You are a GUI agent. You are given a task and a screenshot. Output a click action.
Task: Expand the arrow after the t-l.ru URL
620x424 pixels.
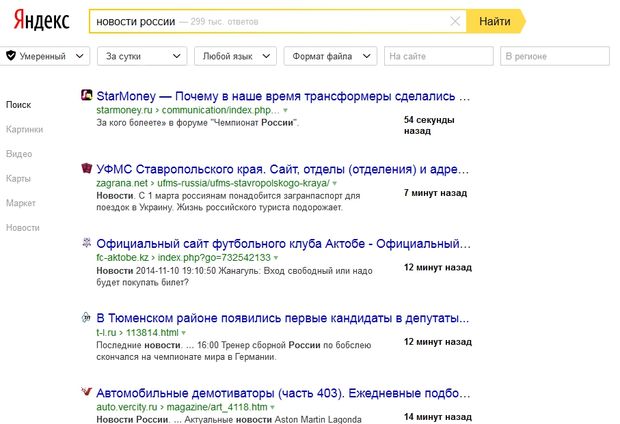click(x=183, y=333)
